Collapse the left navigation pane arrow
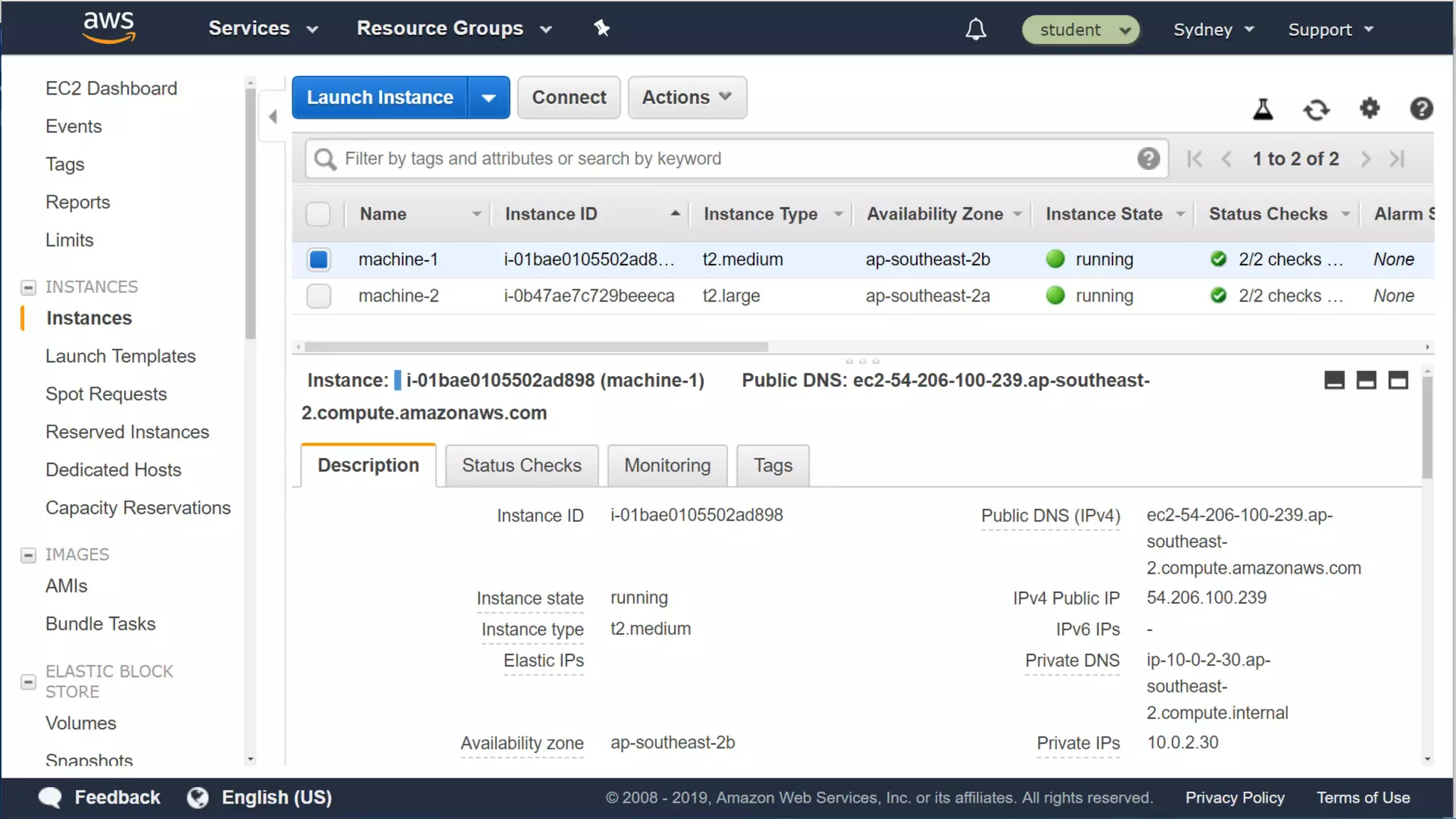This screenshot has width=1456, height=819. coord(273,117)
